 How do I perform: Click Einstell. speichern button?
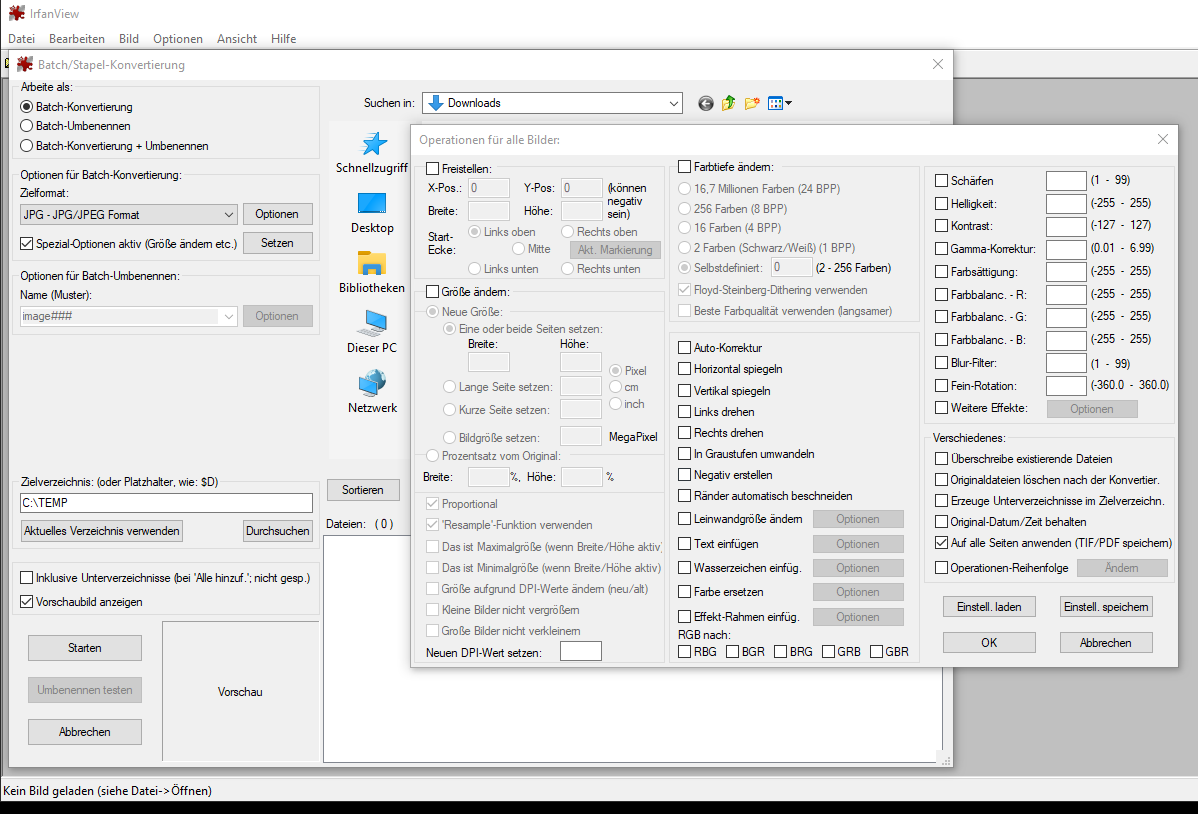point(1106,607)
